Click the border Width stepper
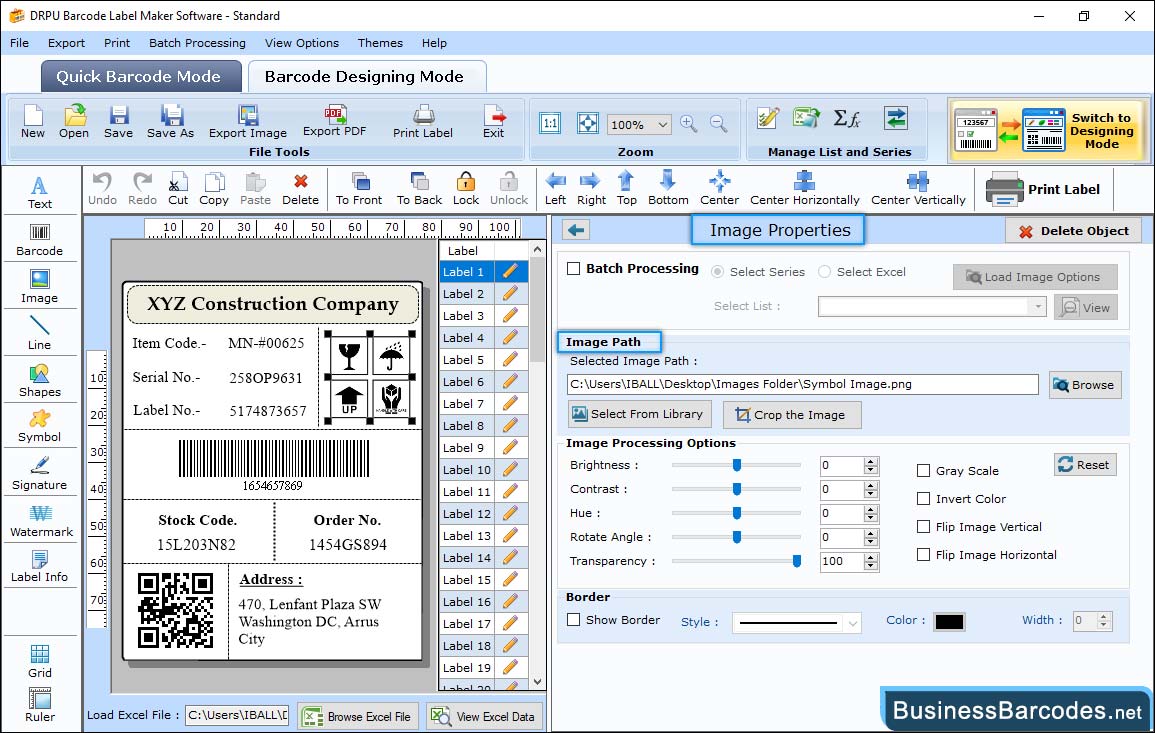Image resolution: width=1155 pixels, height=733 pixels. (1103, 621)
